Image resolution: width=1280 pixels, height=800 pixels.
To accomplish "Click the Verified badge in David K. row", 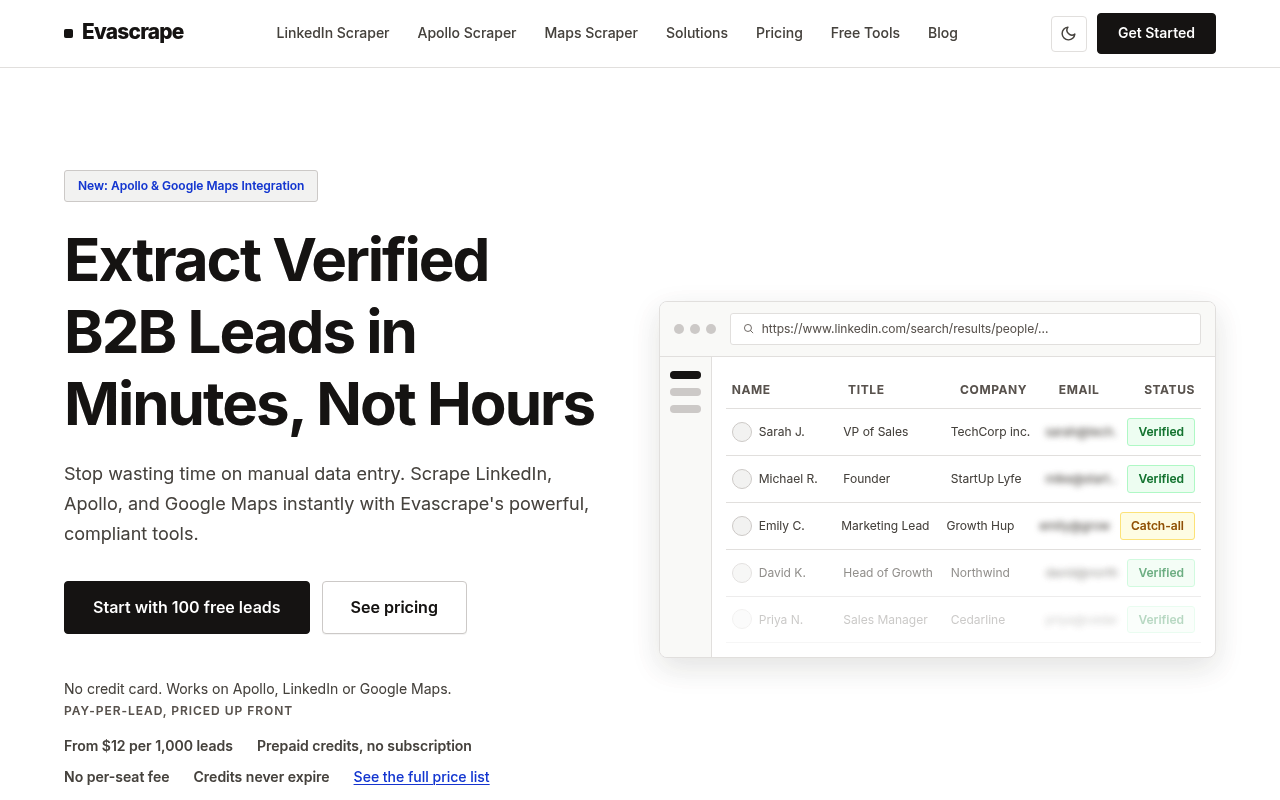I will click(x=1161, y=573).
